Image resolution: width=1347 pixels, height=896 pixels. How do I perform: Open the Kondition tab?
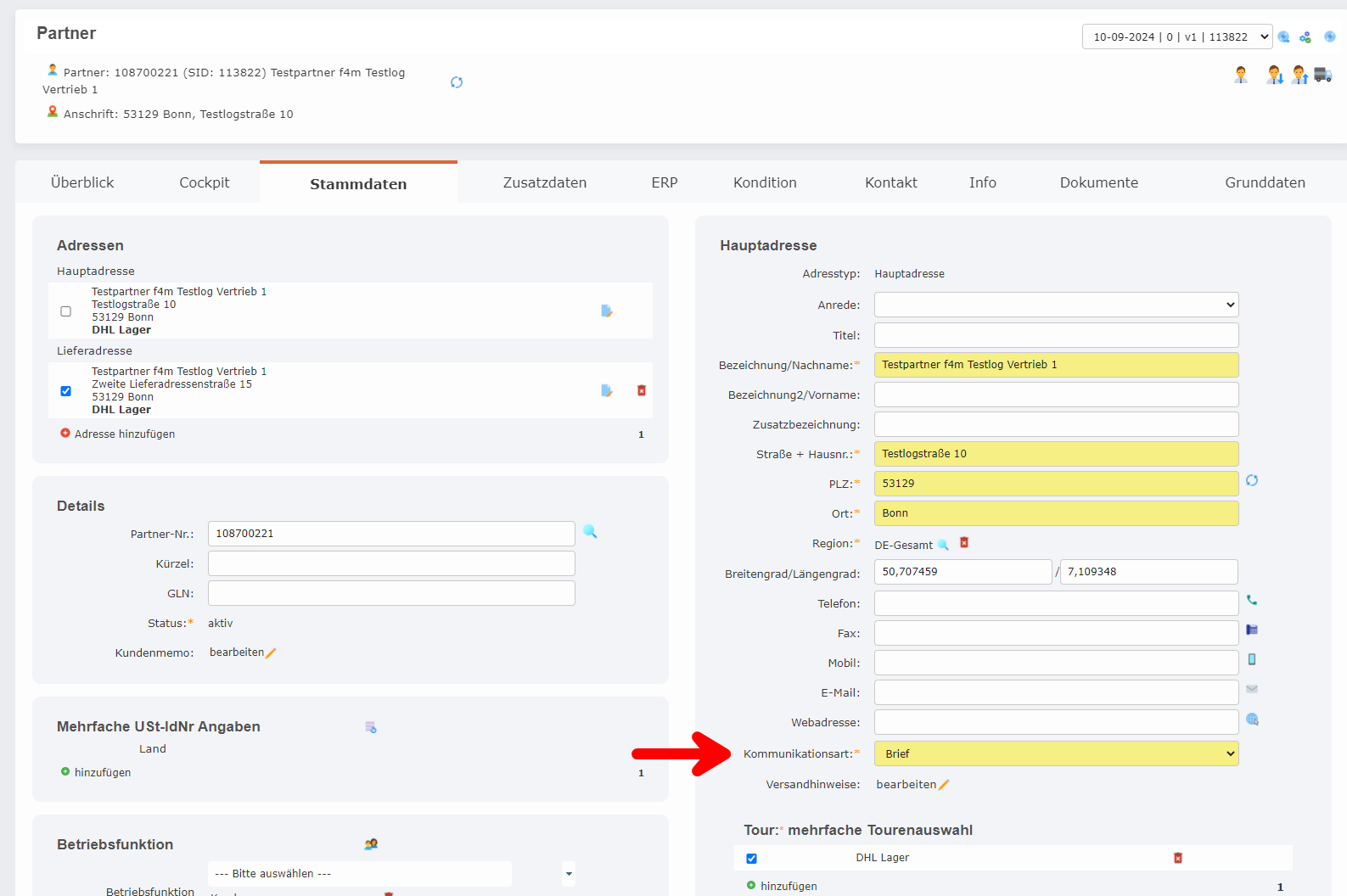tap(765, 182)
